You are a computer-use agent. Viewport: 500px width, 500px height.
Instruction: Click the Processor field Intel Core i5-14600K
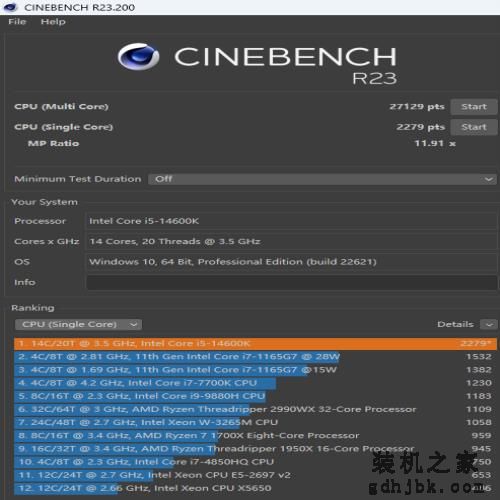(x=292, y=221)
